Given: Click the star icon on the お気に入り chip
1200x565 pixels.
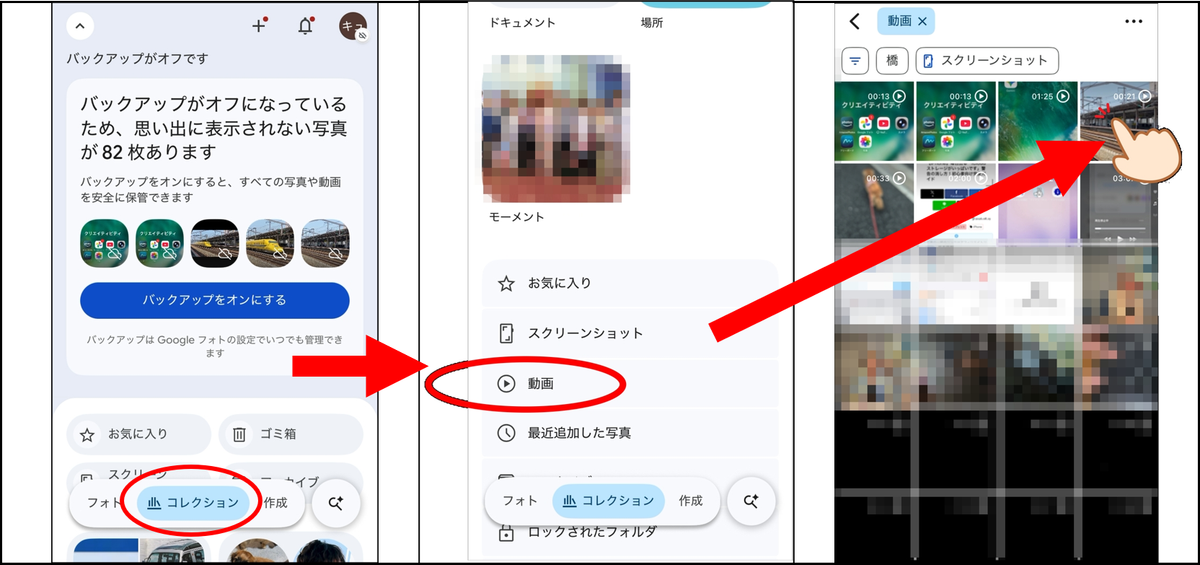Looking at the screenshot, I should [87, 435].
